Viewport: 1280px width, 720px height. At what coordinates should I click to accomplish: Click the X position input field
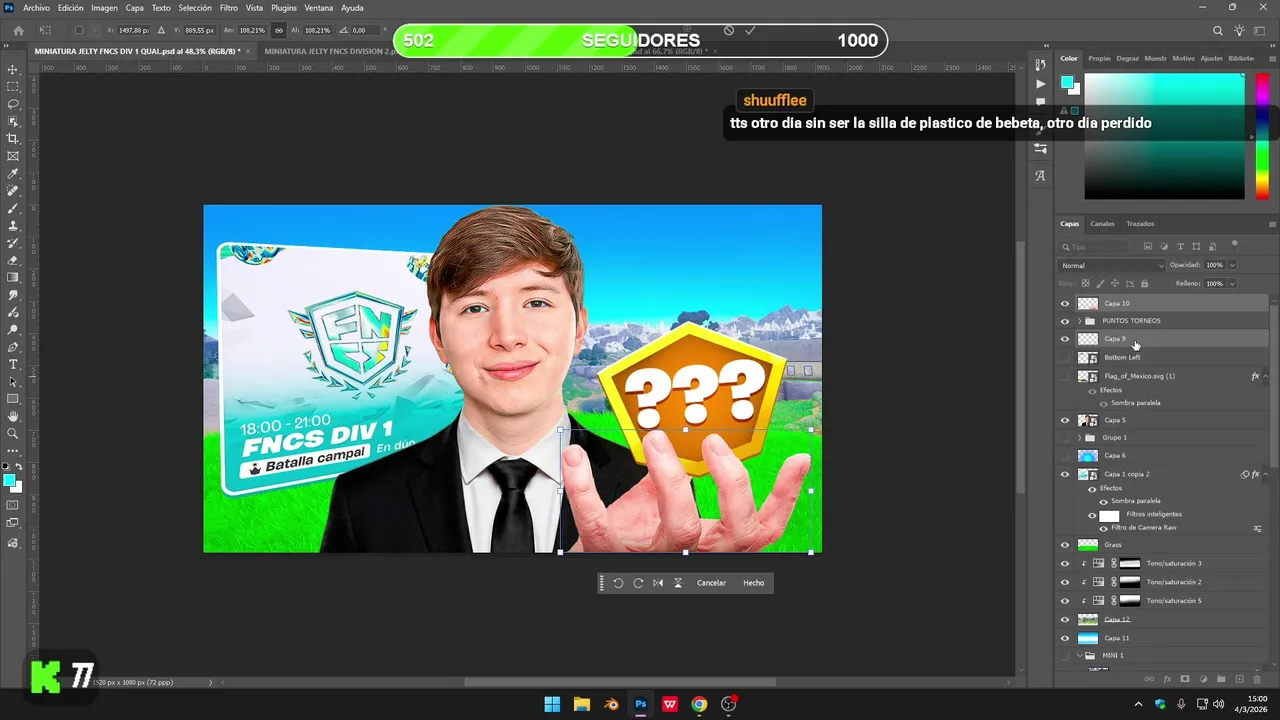tap(132, 30)
